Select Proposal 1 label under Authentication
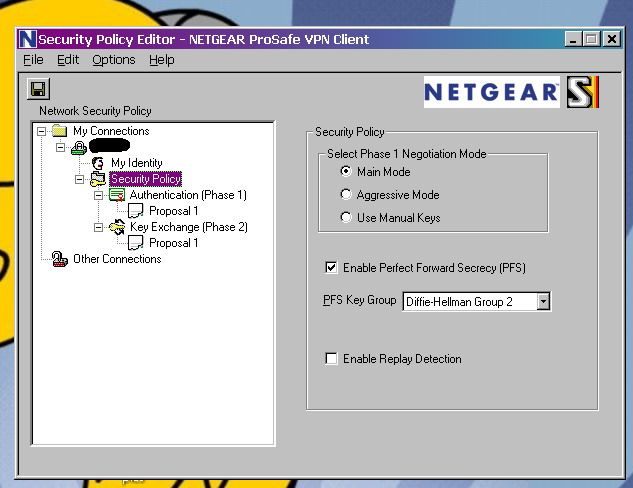The image size is (633, 488). pyautogui.click(x=174, y=211)
